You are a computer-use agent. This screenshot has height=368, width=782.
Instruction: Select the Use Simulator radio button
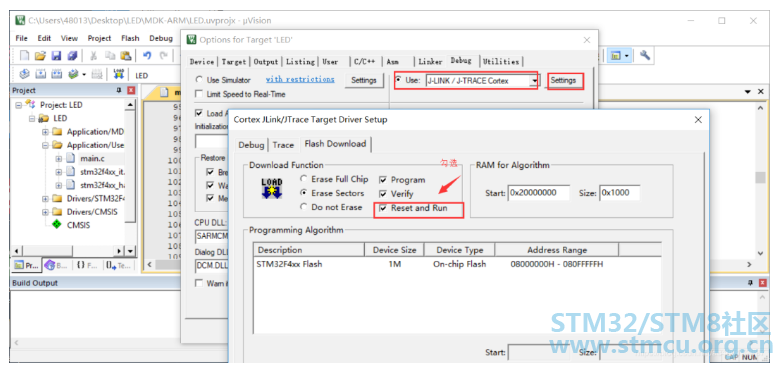click(x=199, y=80)
